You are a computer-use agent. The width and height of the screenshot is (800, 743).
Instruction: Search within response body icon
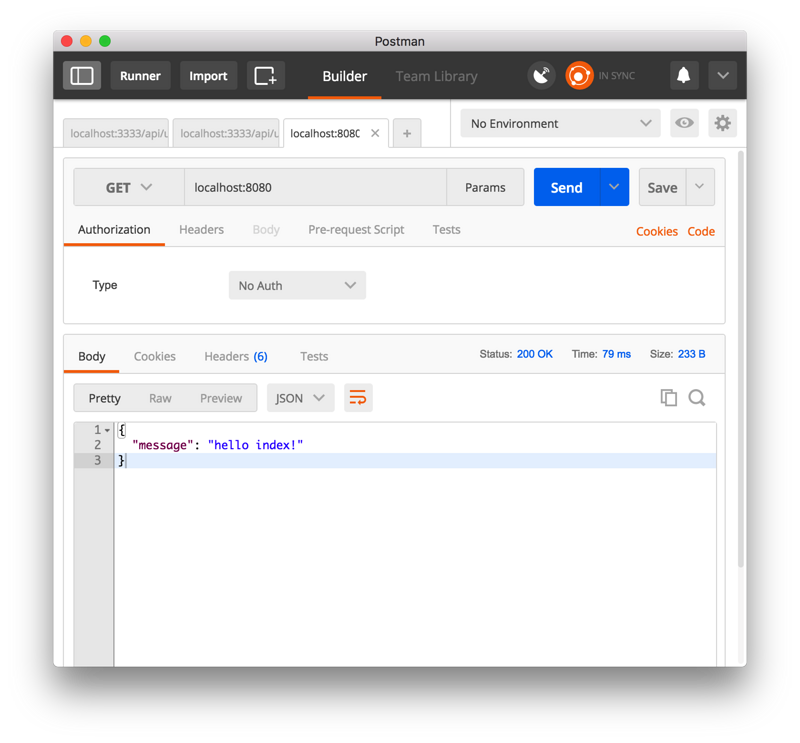point(697,398)
